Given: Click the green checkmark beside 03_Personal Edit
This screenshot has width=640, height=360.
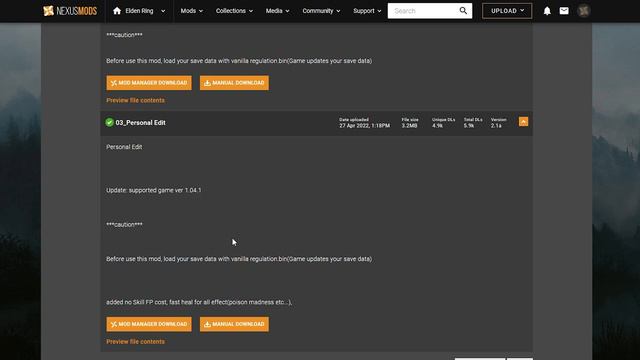Looking at the screenshot, I should pos(109,122).
